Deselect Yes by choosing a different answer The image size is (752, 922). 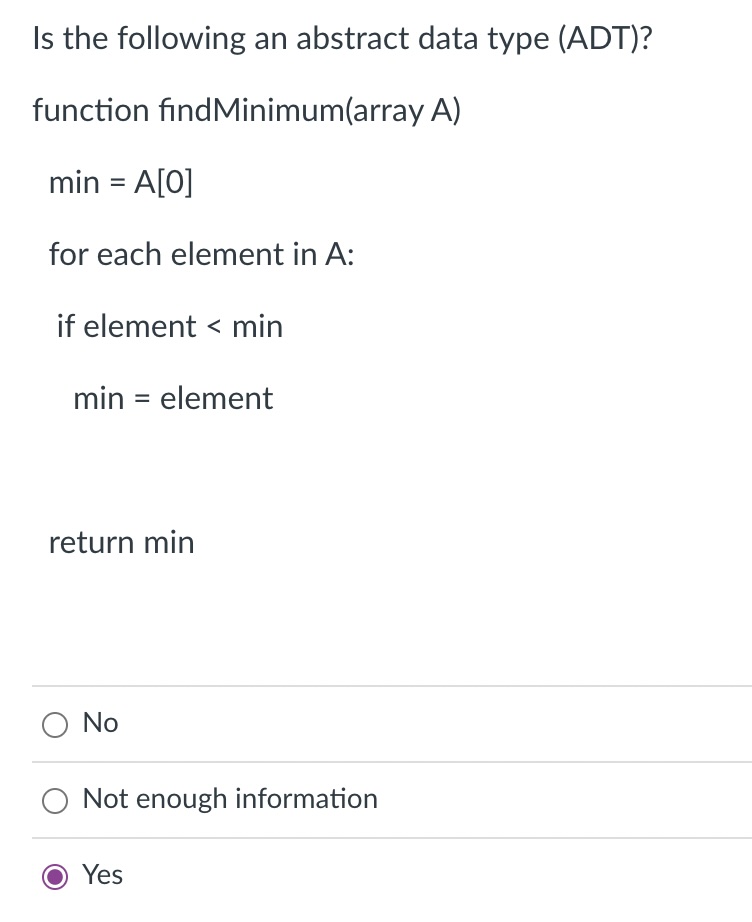[56, 724]
